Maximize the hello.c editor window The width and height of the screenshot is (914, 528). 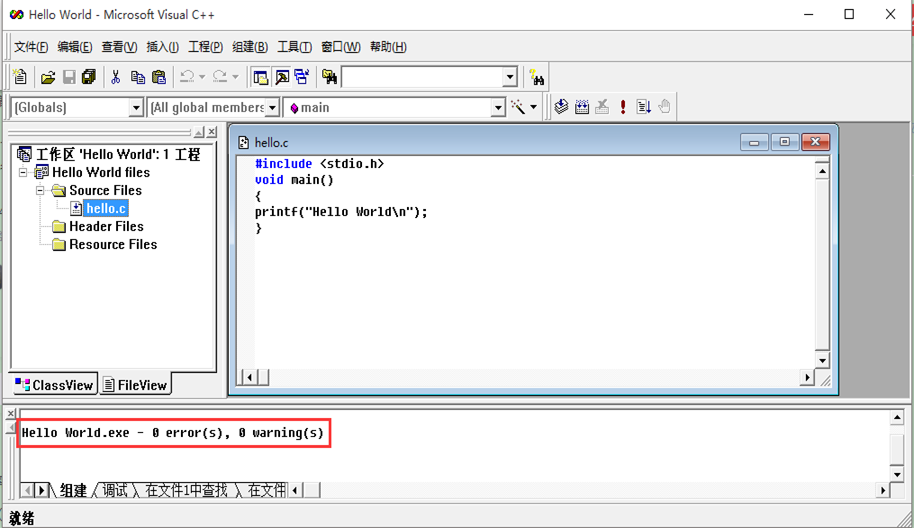point(785,142)
